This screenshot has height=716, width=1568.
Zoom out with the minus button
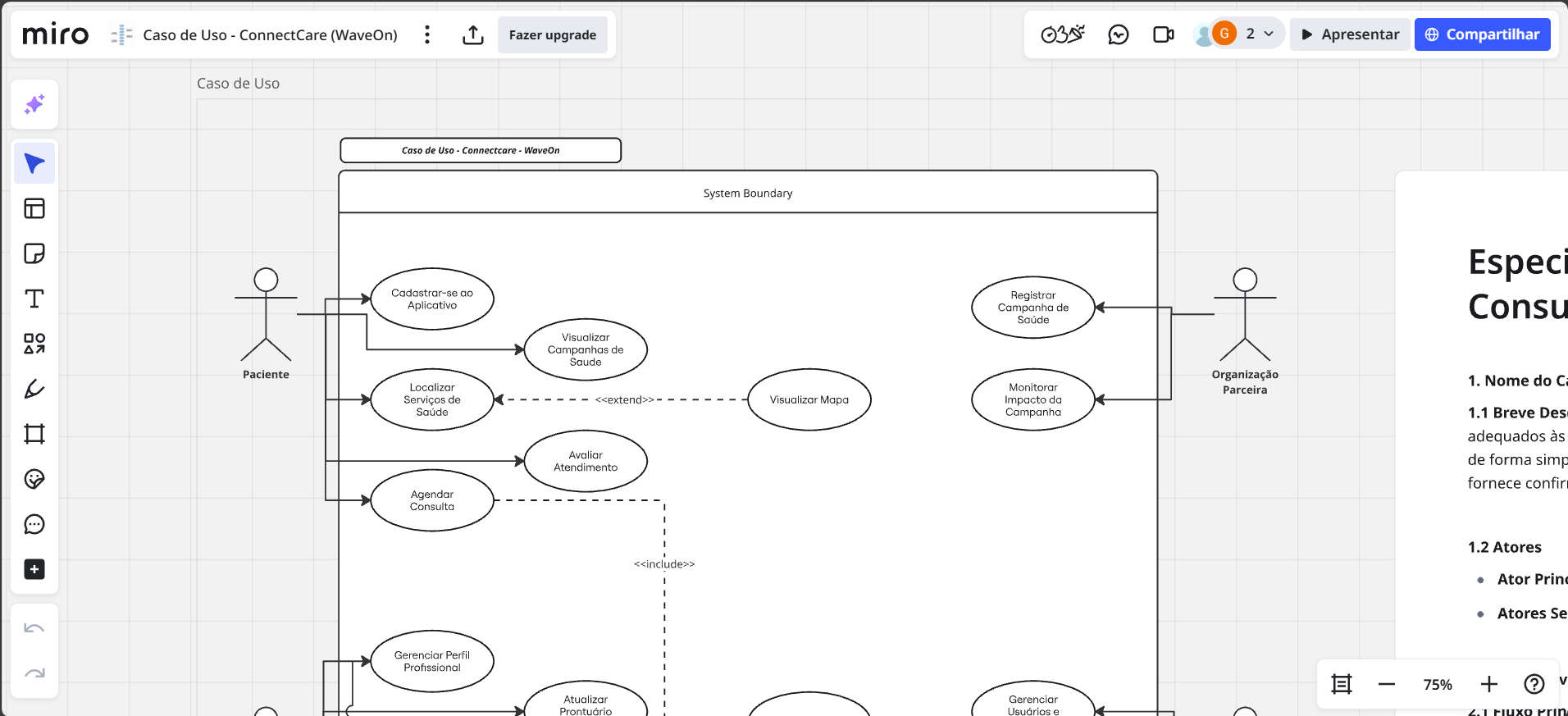(x=1387, y=684)
